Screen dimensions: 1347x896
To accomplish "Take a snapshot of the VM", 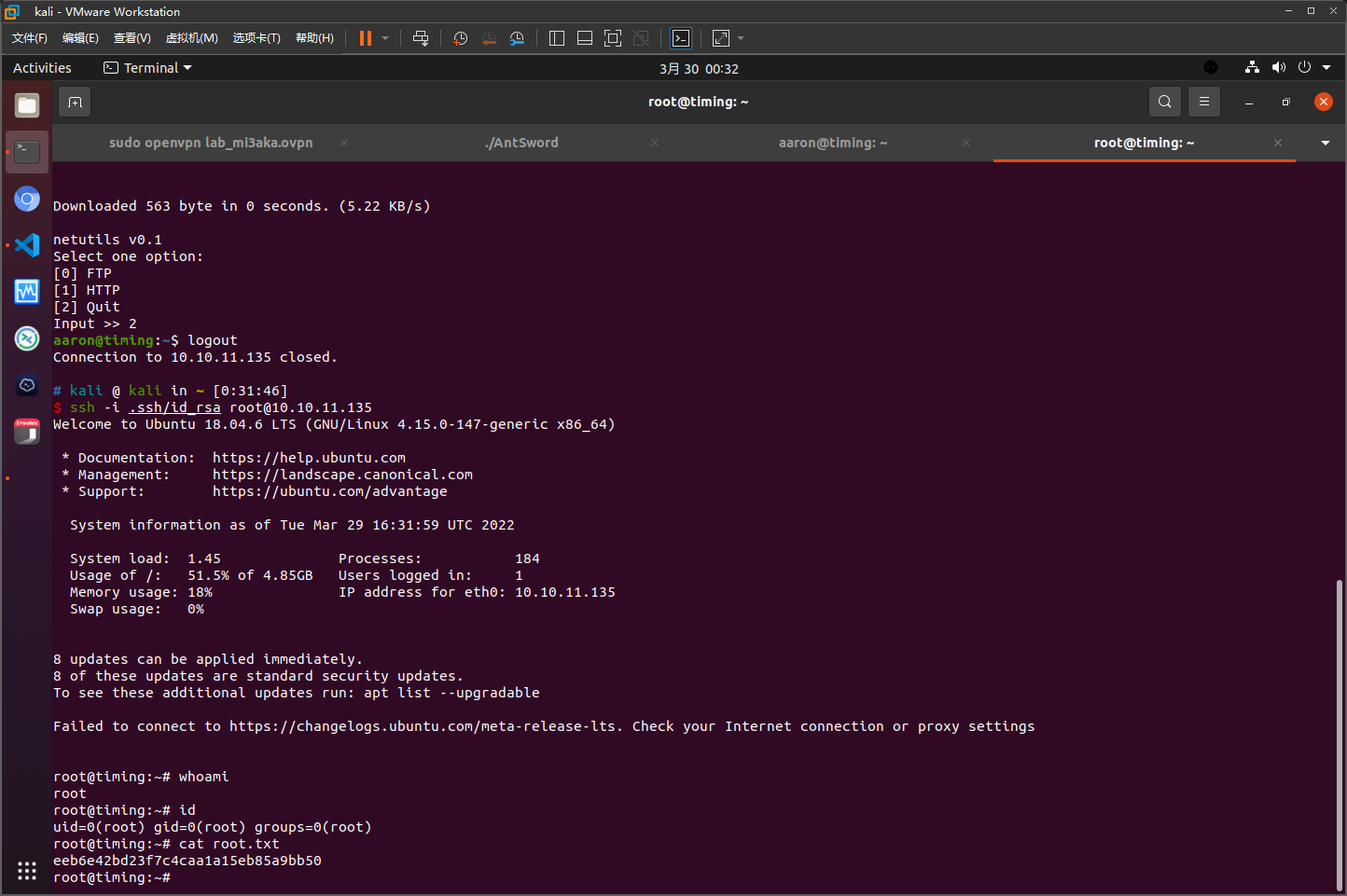I will [x=461, y=38].
